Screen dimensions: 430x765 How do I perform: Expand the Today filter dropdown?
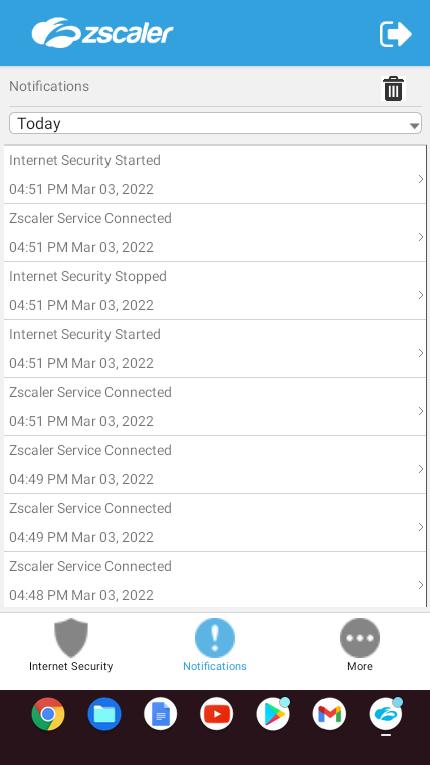(215, 123)
